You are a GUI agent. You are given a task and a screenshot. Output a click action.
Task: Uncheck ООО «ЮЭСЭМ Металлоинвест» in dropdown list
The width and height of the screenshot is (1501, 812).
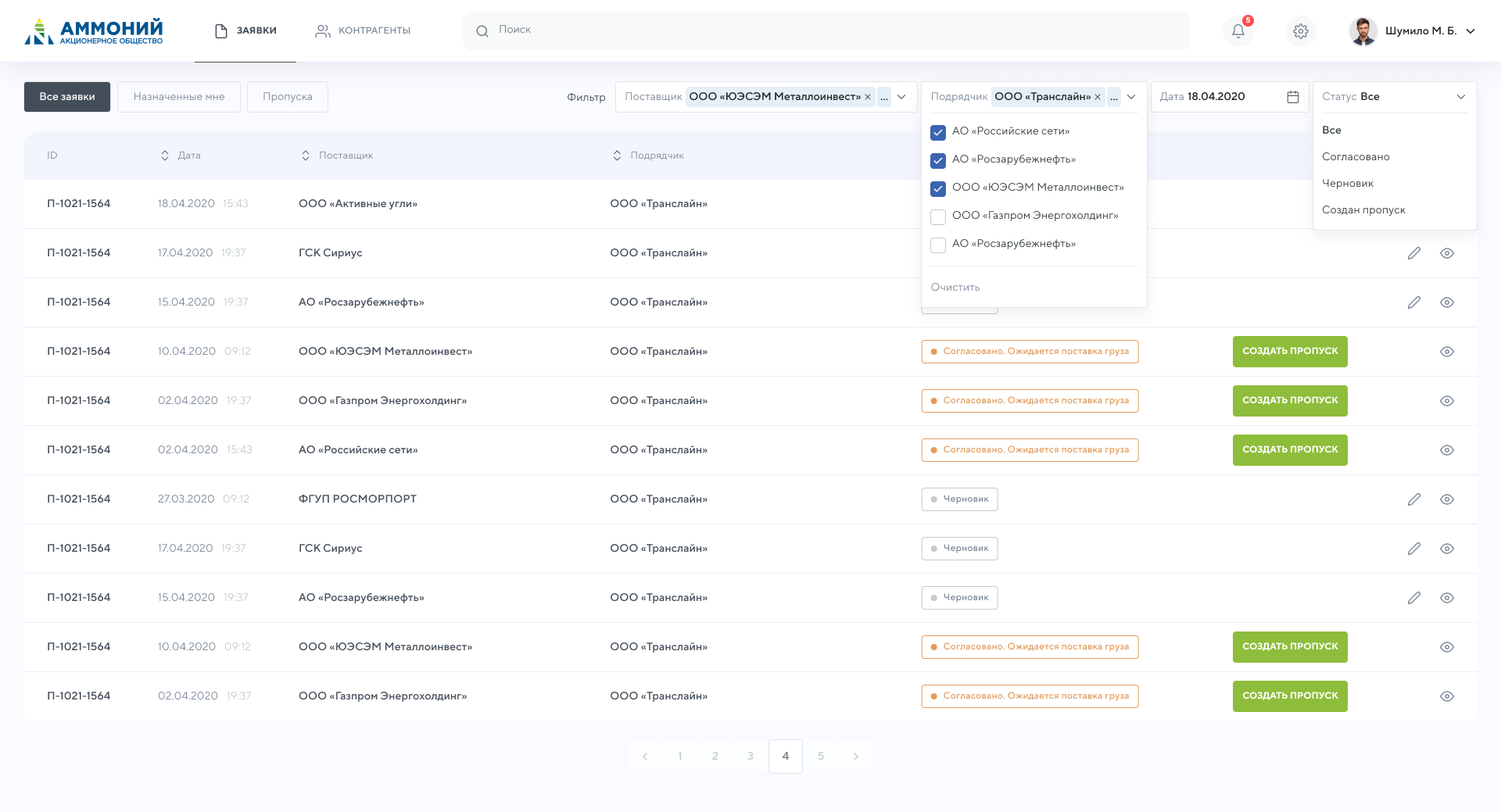(x=938, y=188)
